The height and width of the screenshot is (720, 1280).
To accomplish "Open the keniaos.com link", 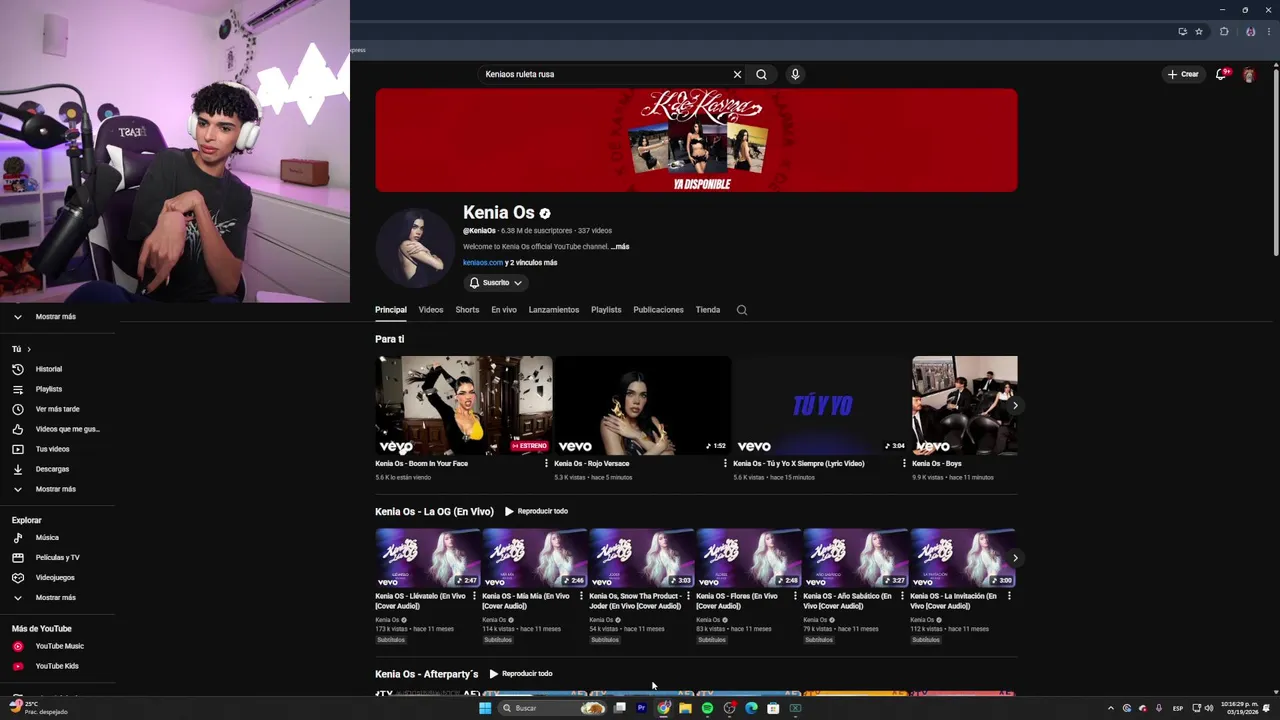I will (483, 263).
